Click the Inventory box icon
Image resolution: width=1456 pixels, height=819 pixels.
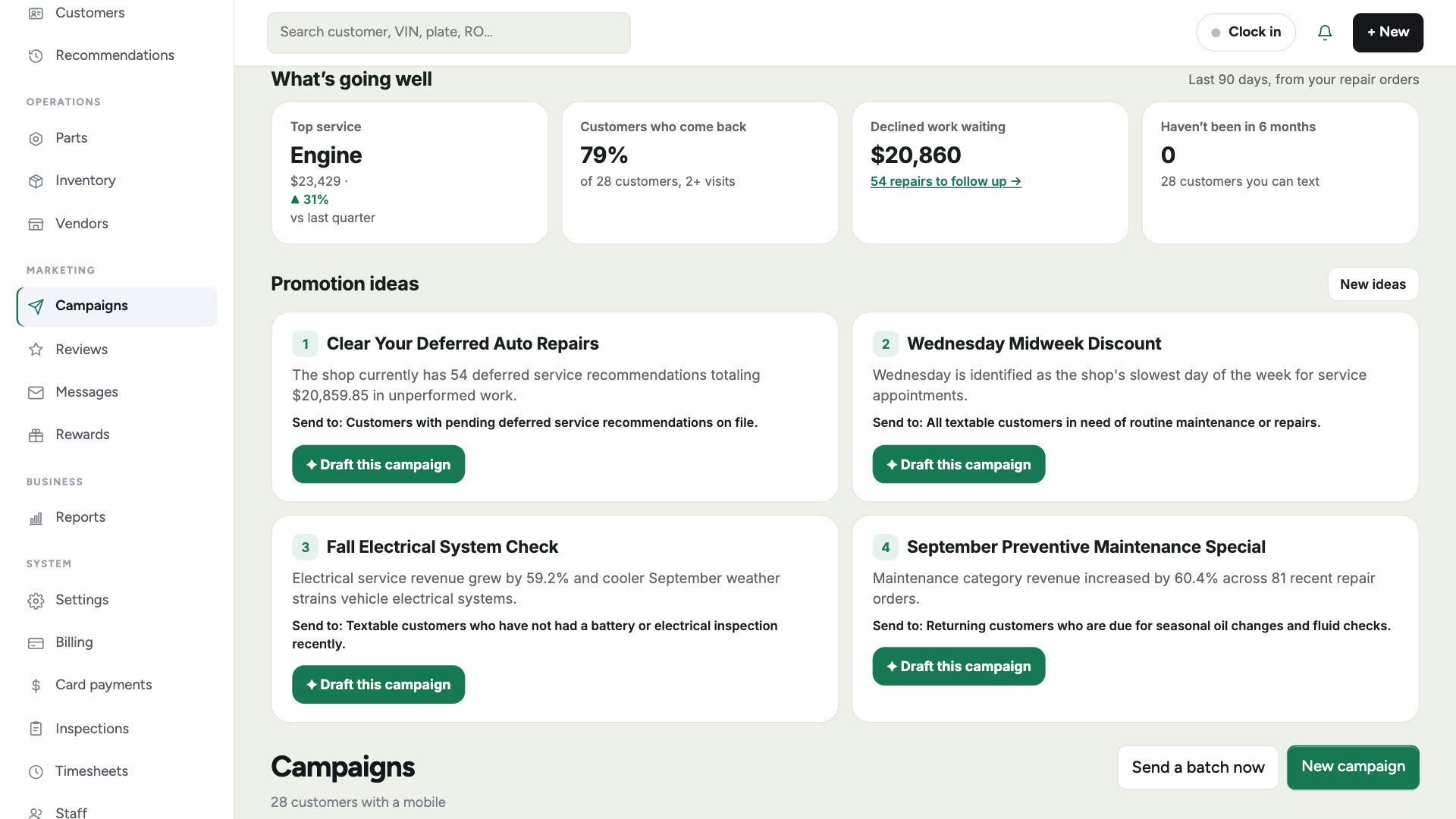(x=36, y=180)
